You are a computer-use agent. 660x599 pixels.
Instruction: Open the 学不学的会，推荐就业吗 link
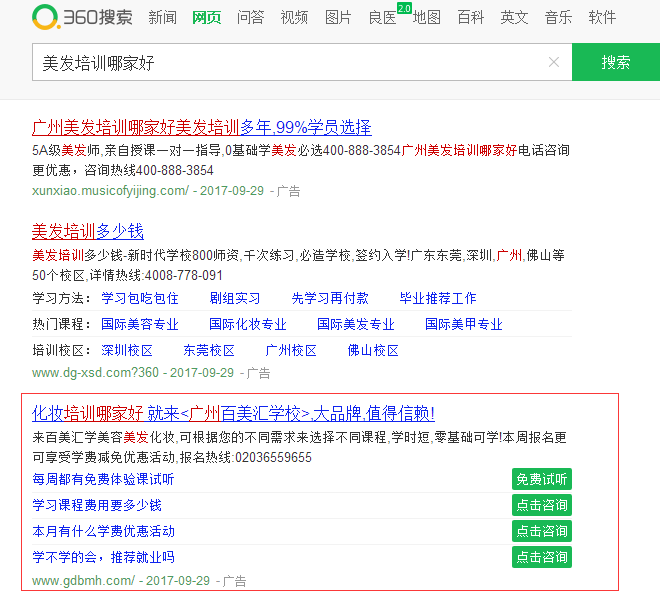click(x=103, y=557)
